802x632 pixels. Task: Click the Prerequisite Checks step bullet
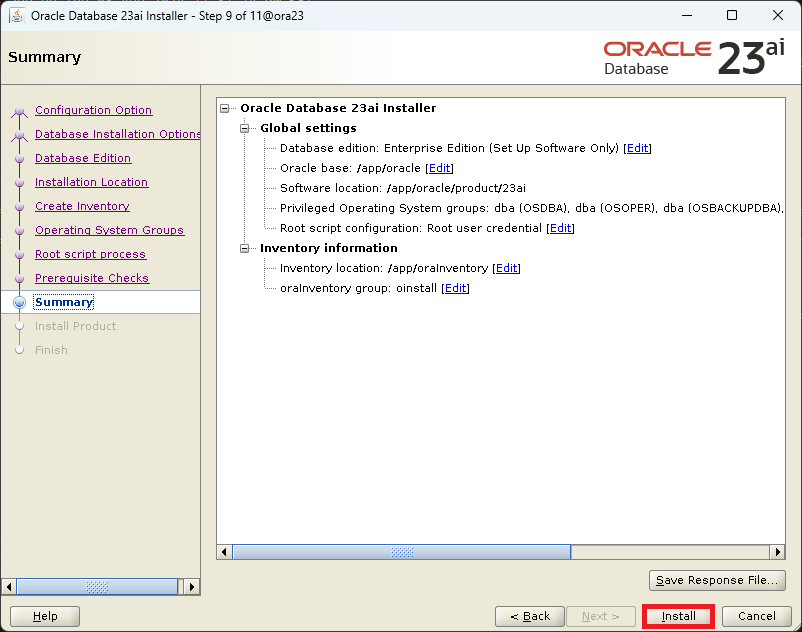coord(19,279)
